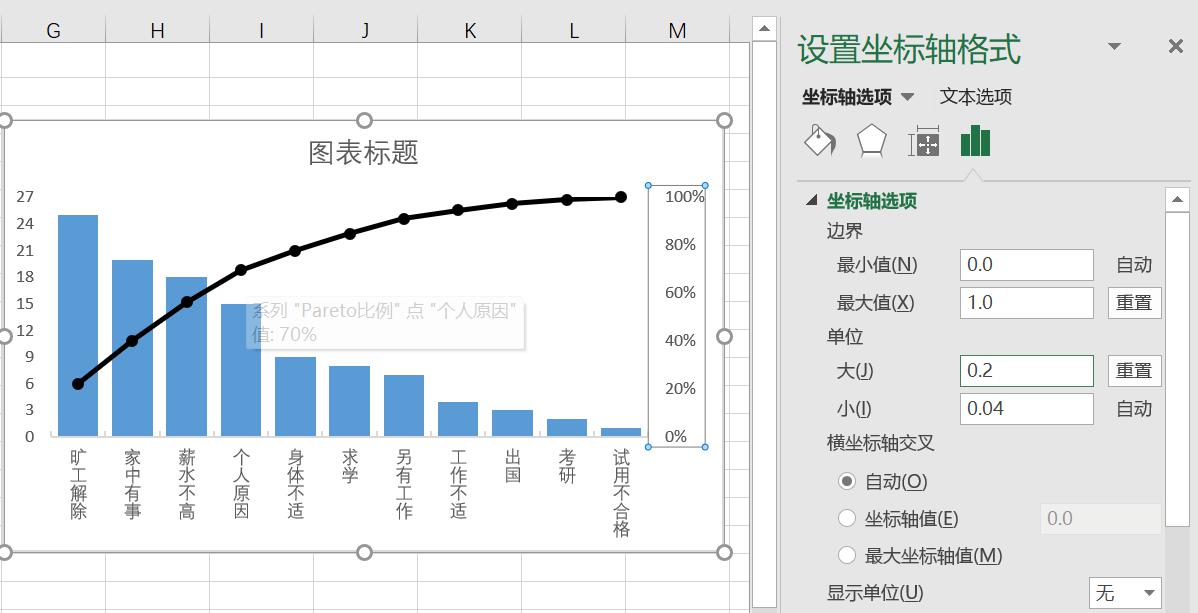Select the 旷工解除 bar

tap(78, 326)
